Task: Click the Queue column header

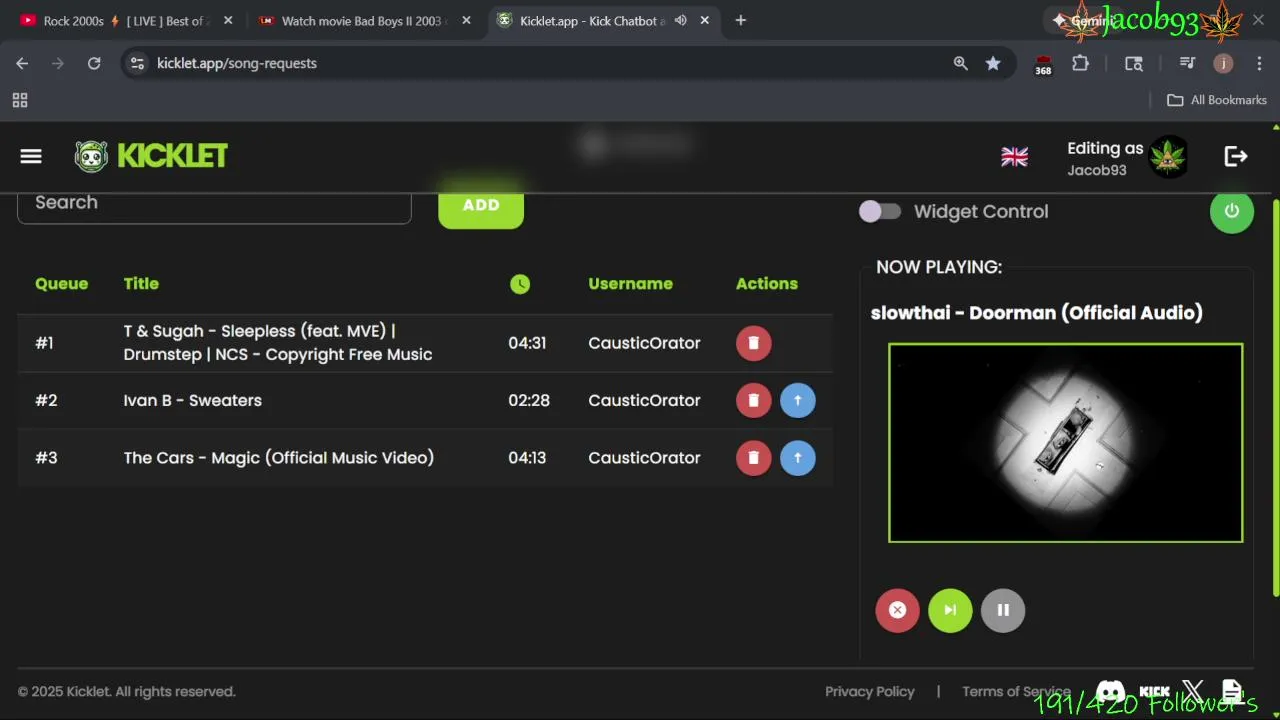Action: point(61,284)
